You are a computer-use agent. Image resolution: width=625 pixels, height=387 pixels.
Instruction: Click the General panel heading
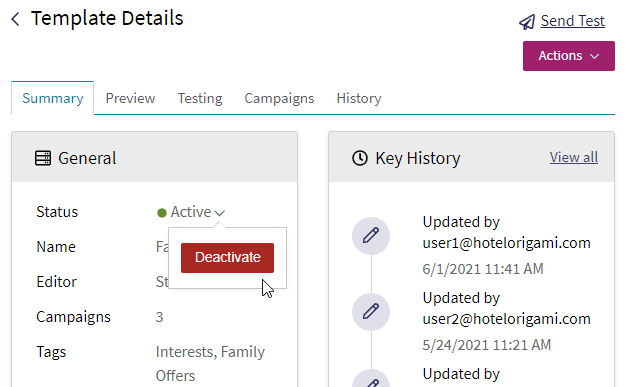[87, 158]
